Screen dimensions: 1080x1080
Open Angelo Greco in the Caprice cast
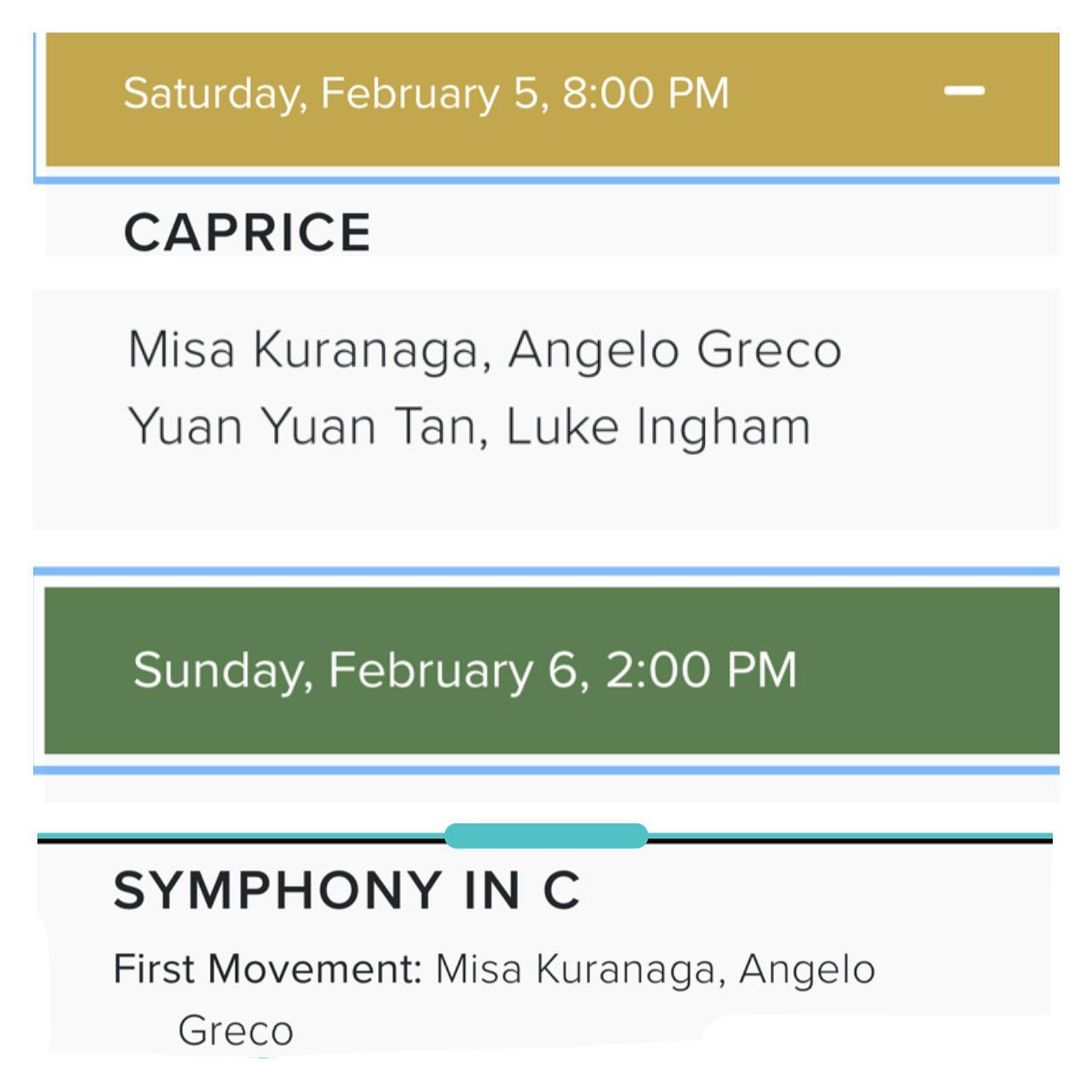[x=674, y=350]
